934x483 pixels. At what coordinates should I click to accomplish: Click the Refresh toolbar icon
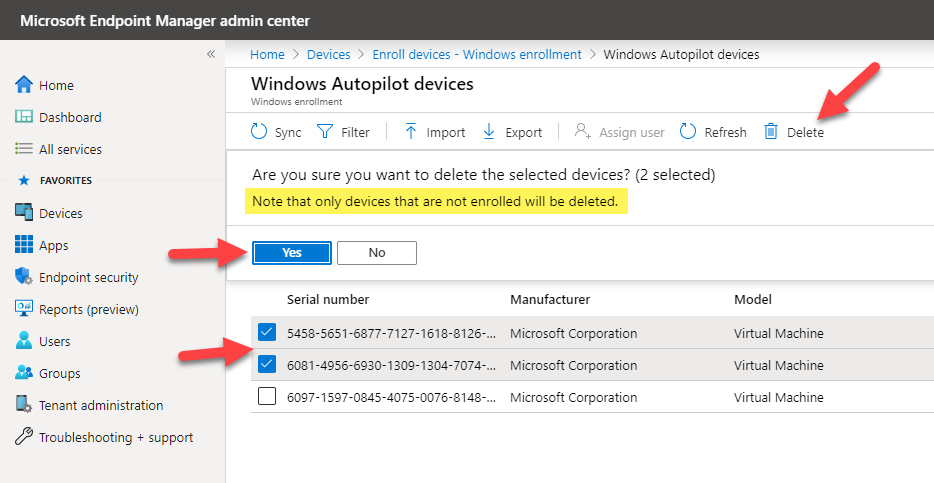(688, 132)
